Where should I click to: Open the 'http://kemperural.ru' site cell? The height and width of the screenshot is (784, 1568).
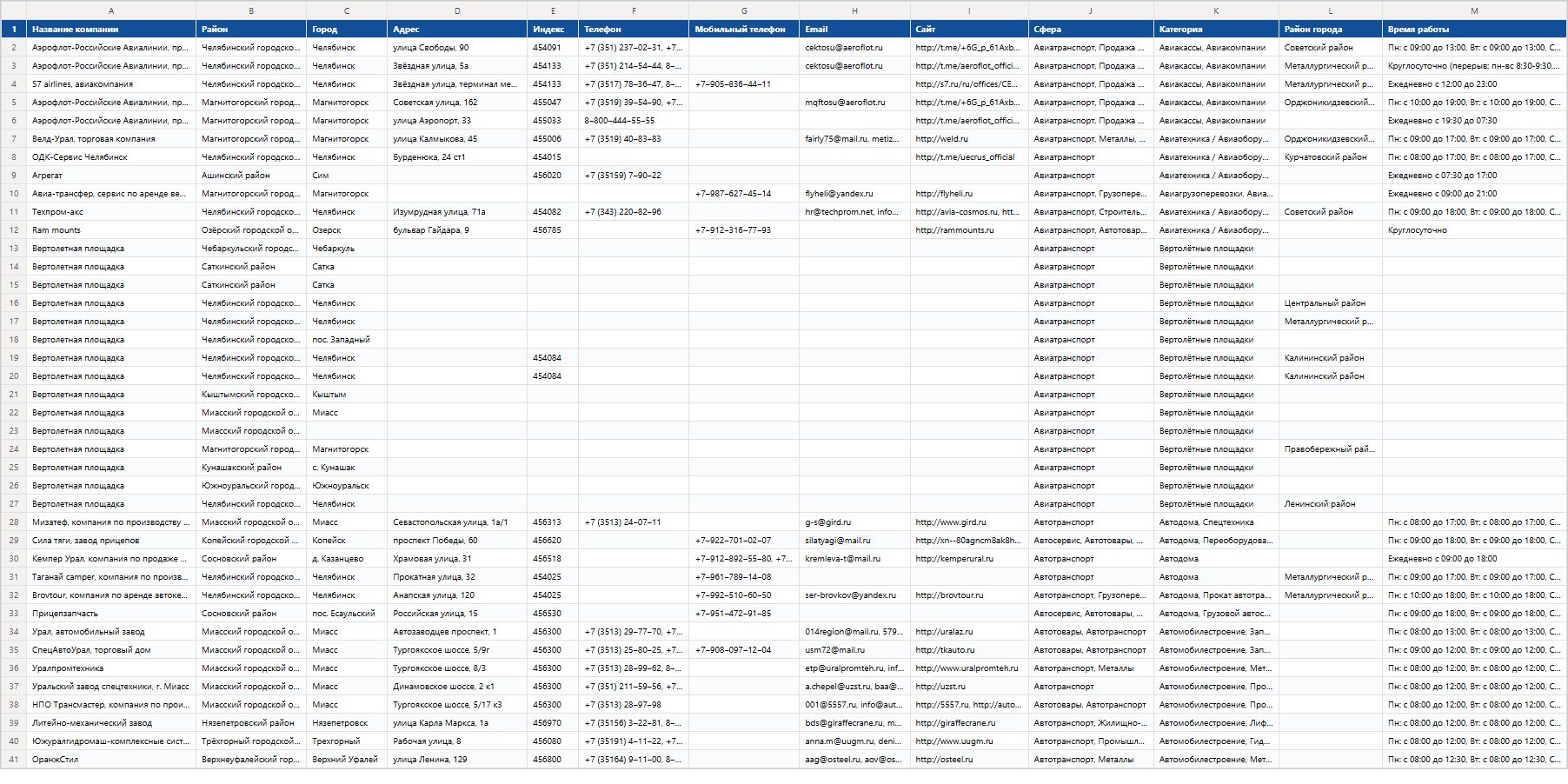coord(969,558)
